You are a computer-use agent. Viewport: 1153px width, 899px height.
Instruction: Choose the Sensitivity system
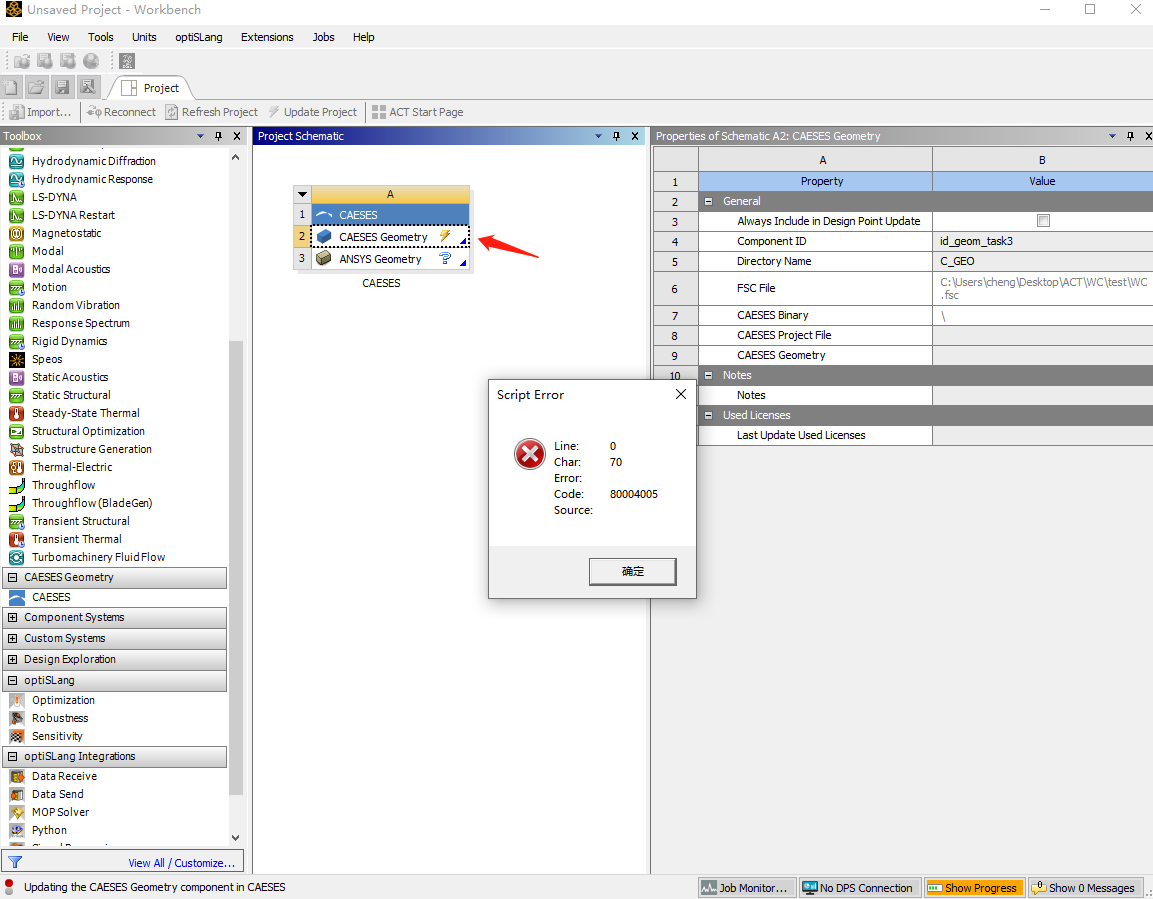(x=57, y=737)
